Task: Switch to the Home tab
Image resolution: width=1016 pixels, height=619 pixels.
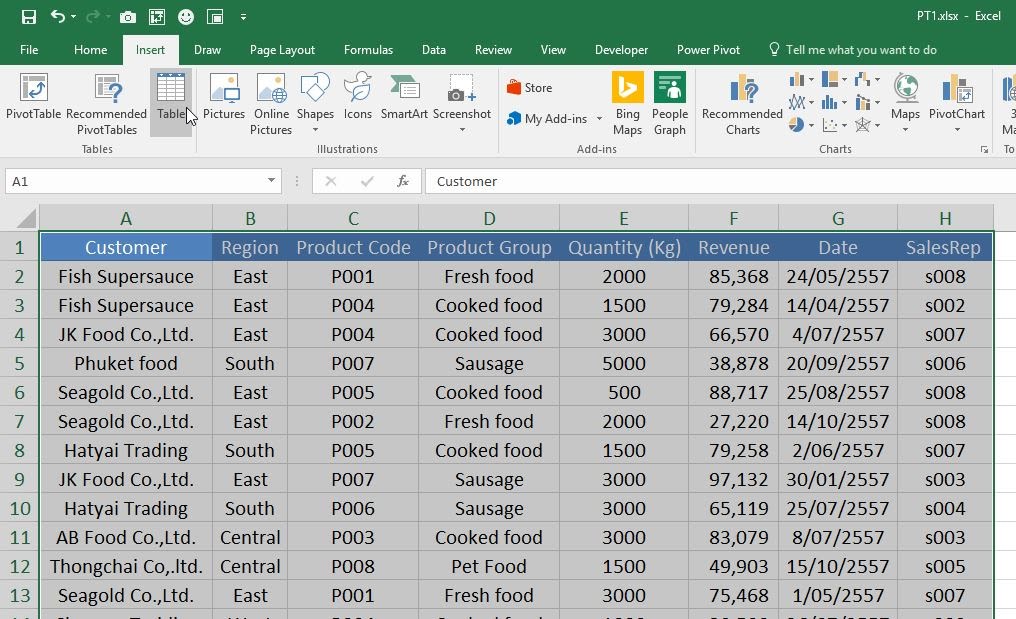Action: click(x=91, y=50)
